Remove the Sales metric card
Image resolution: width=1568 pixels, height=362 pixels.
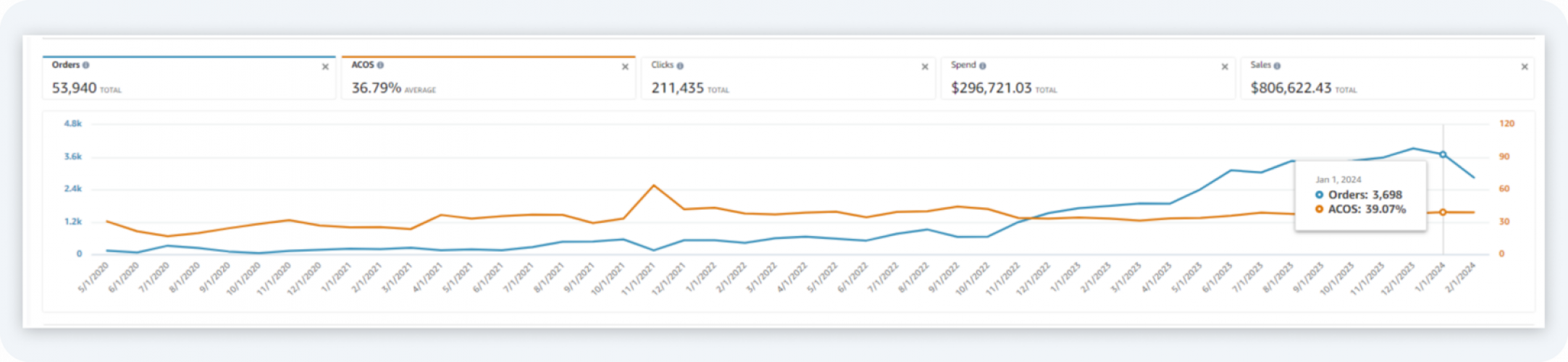point(1525,67)
